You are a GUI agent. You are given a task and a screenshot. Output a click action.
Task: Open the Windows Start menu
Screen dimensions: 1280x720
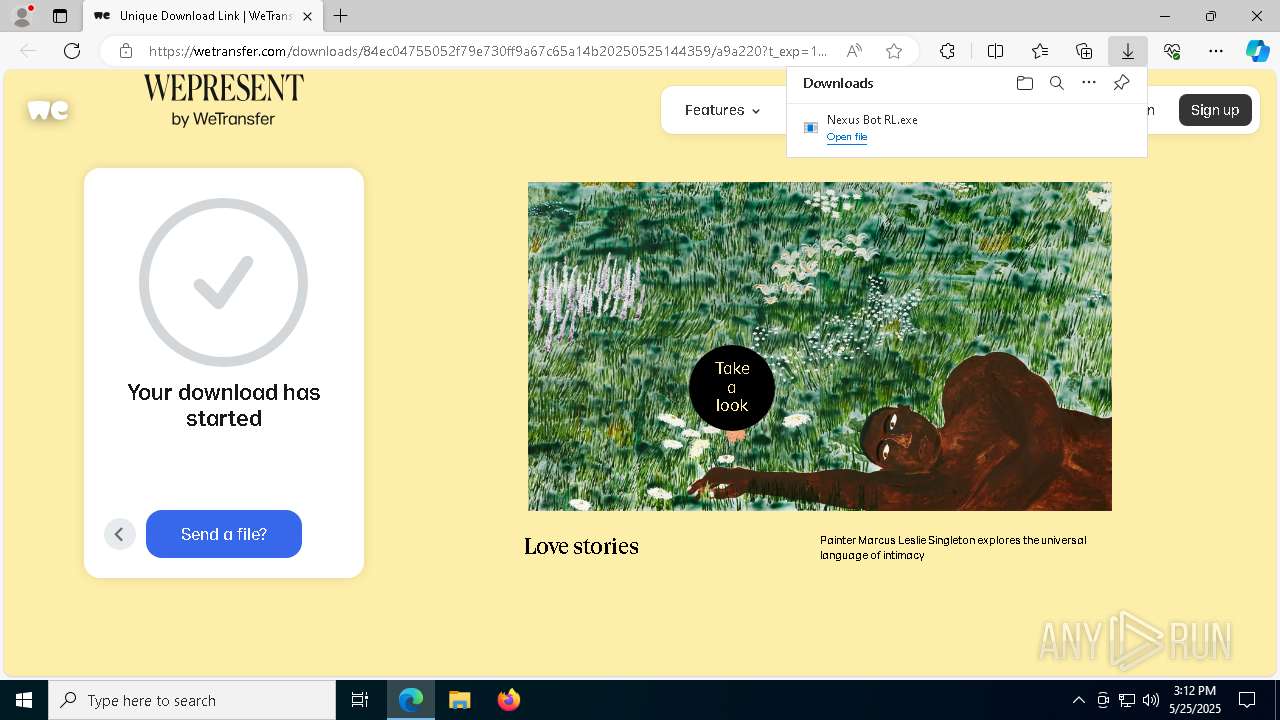(x=24, y=700)
